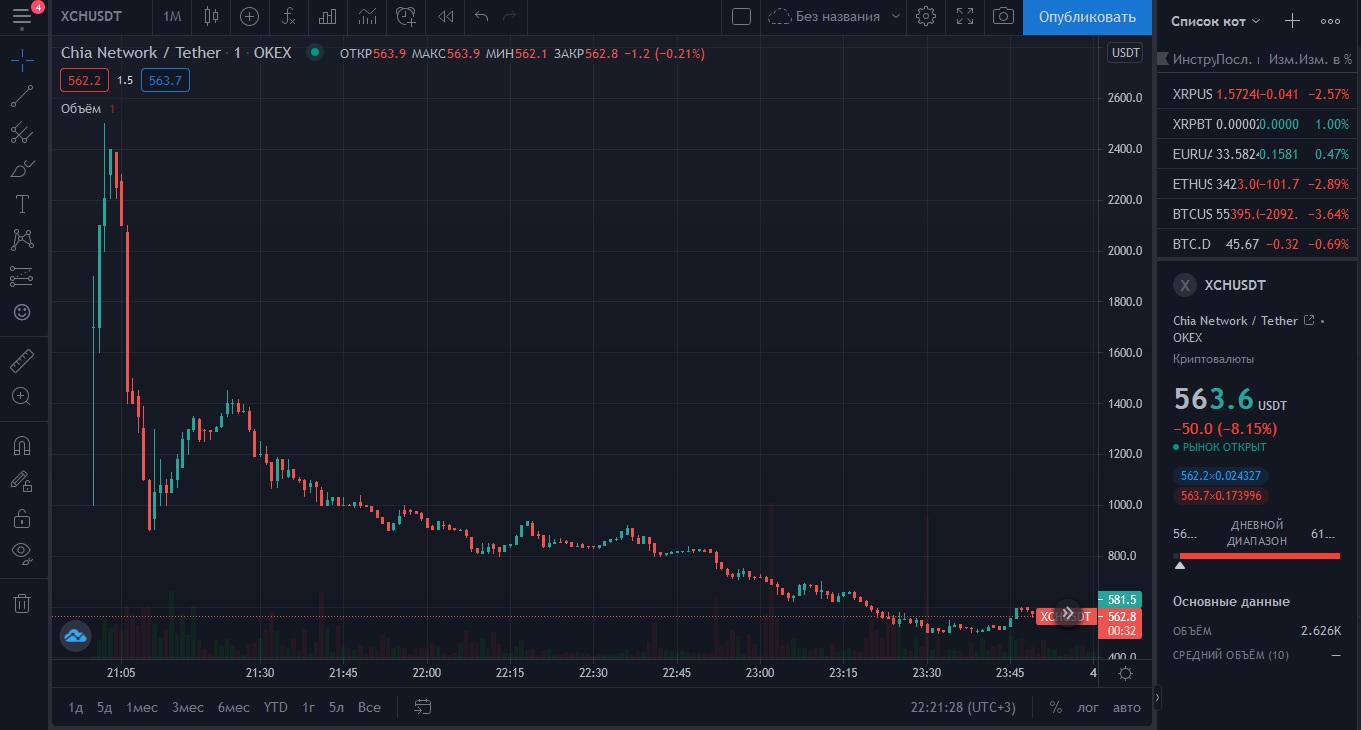The width and height of the screenshot is (1361, 730).
Task: Select the '5д' time range tab
Action: coord(104,707)
